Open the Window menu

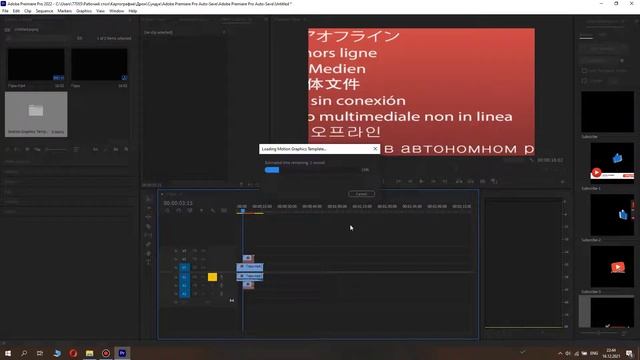tap(116, 11)
